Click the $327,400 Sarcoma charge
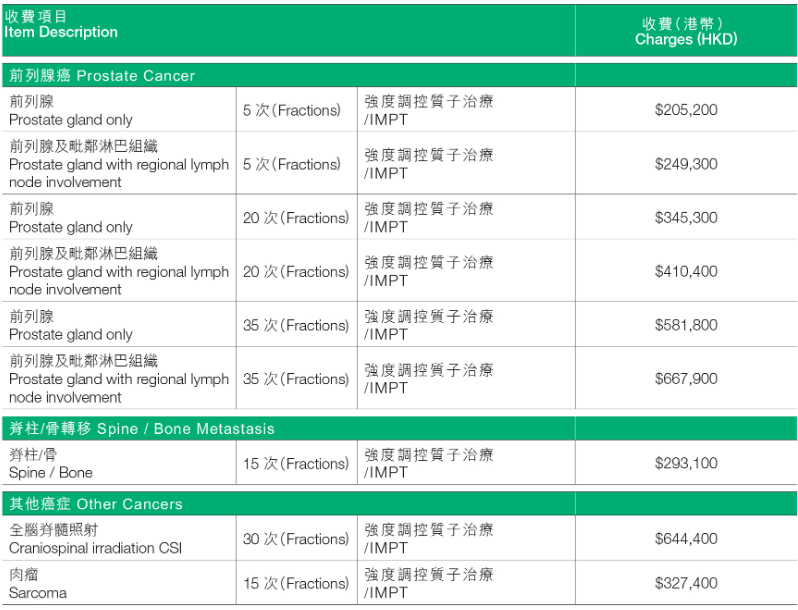This screenshot has height=610, width=798. pos(686,583)
